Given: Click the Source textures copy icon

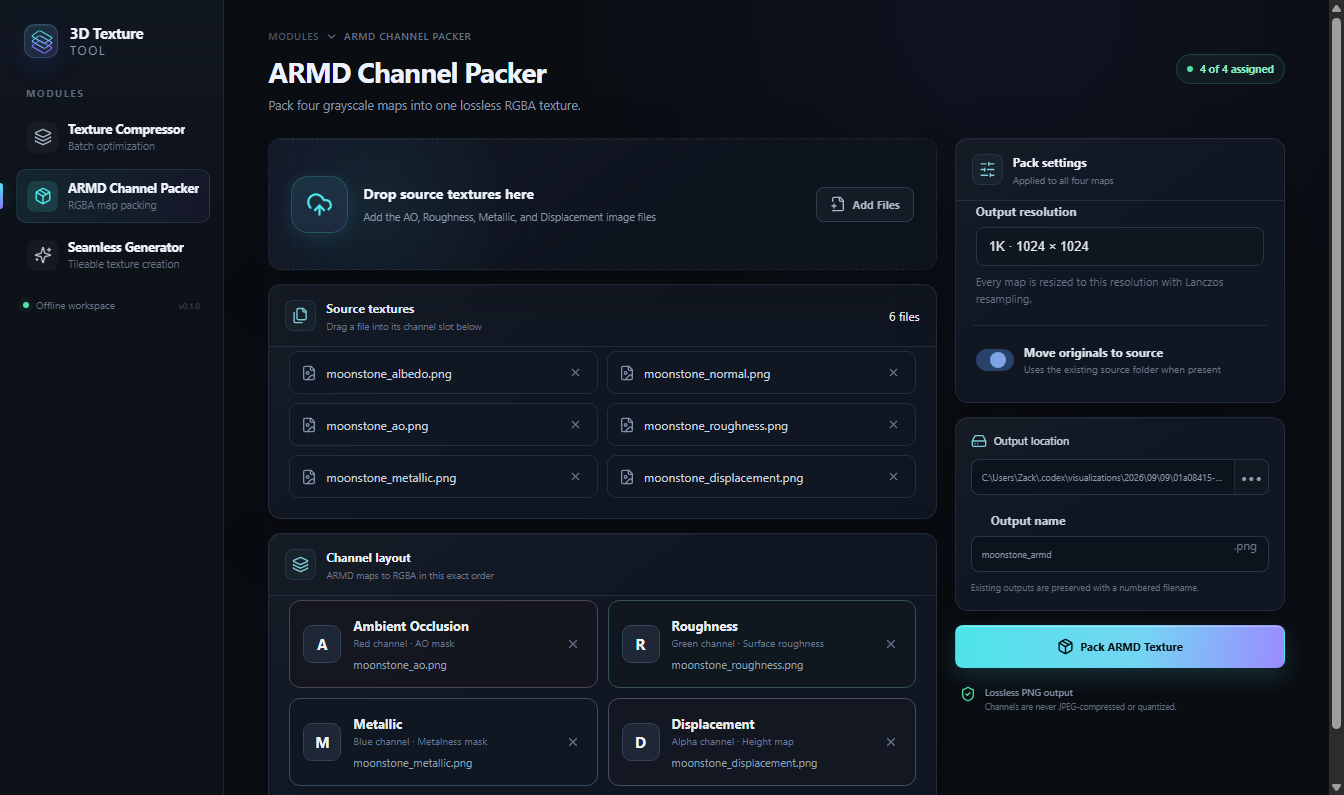Looking at the screenshot, I should [300, 316].
